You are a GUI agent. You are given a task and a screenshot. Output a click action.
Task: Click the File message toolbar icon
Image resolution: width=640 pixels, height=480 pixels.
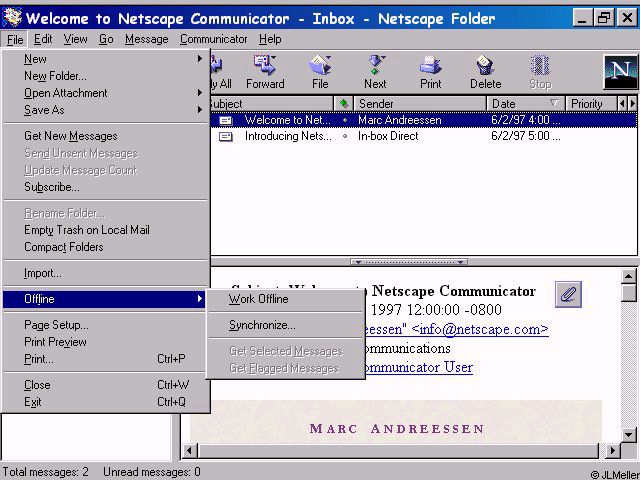pos(320,72)
